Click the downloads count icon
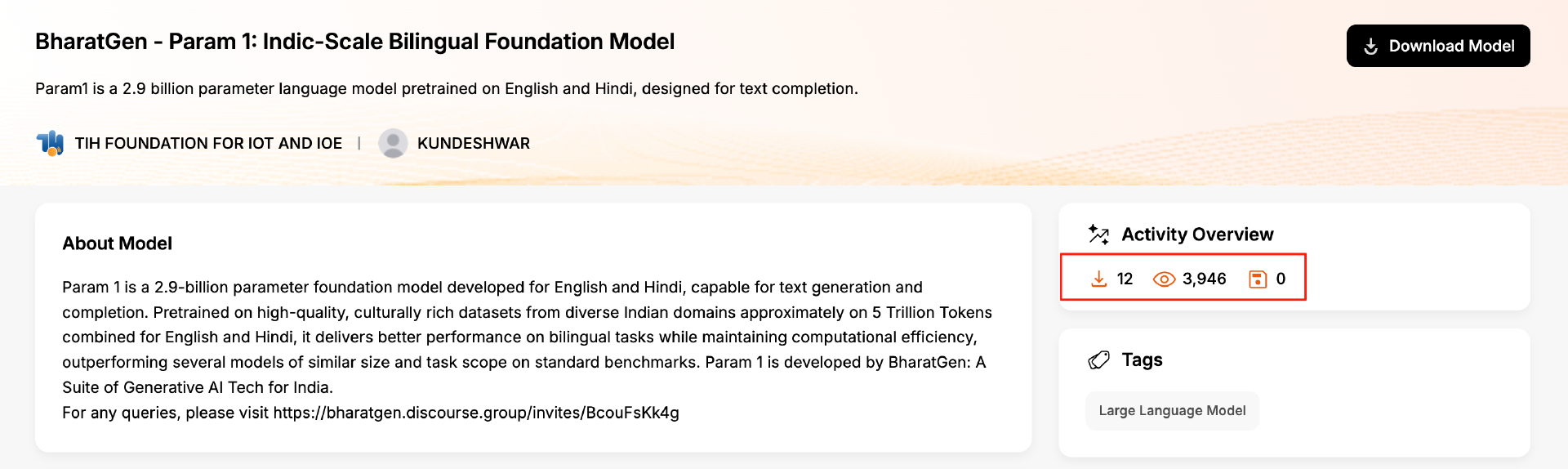The height and width of the screenshot is (469, 1568). pos(1099,279)
